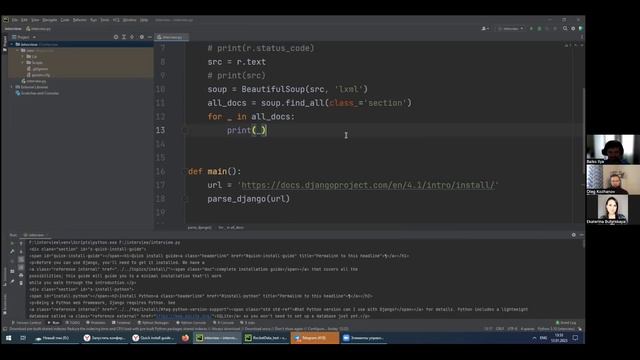
Task: Collapse the interview project root folder
Action: [12, 44]
